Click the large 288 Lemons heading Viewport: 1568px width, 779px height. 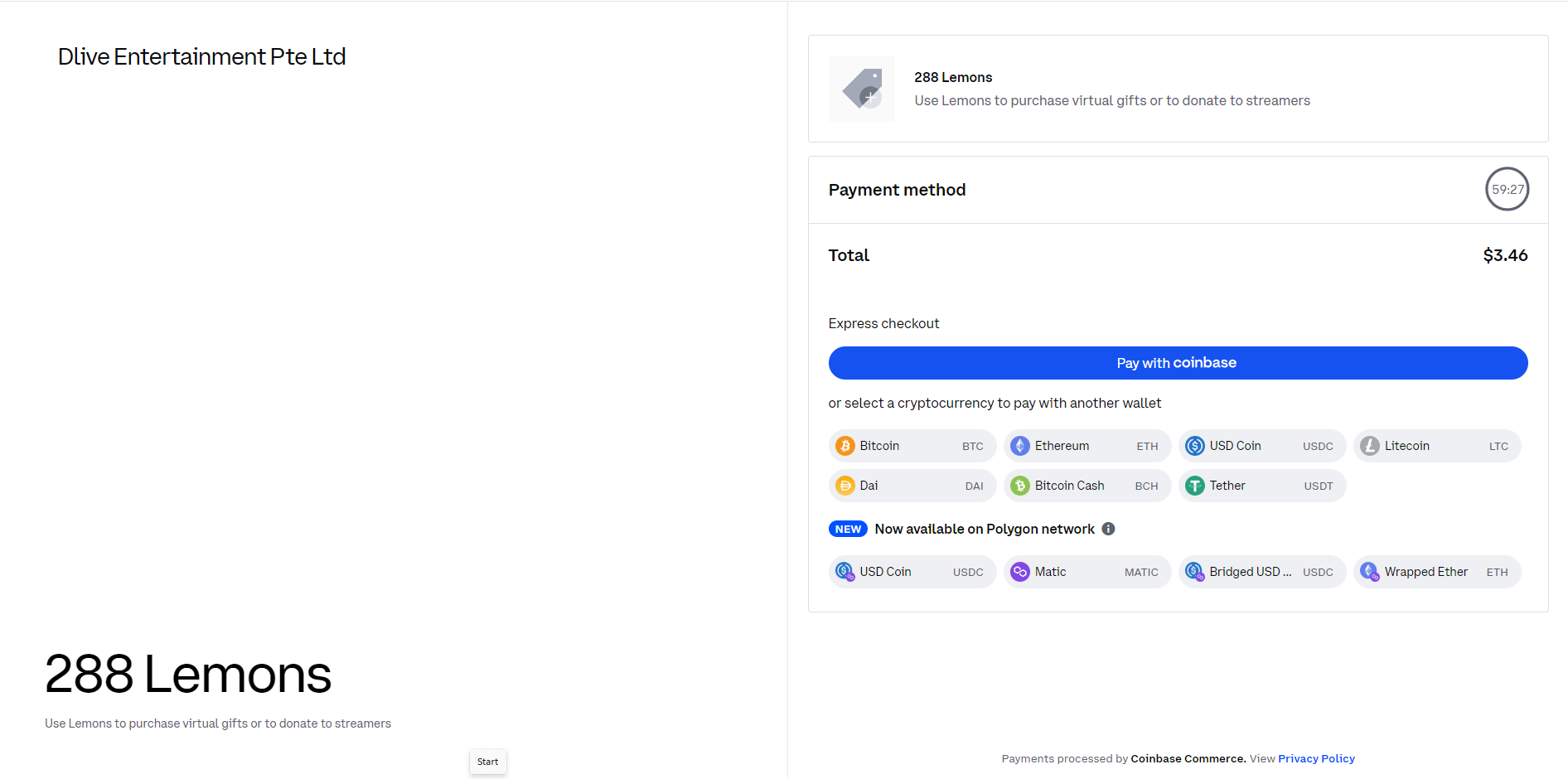(x=188, y=674)
